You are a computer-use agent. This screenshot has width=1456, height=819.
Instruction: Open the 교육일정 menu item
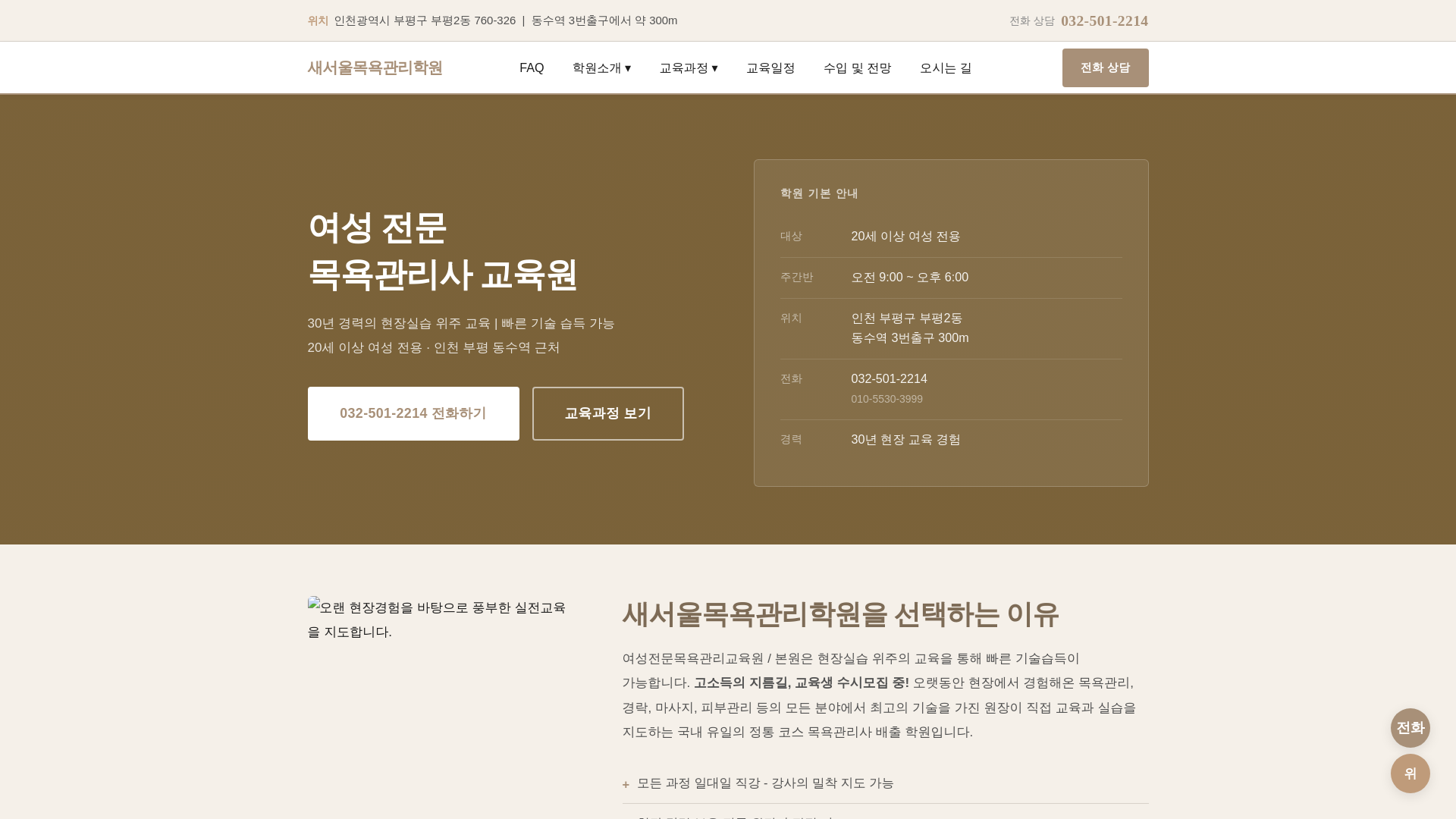(x=770, y=68)
